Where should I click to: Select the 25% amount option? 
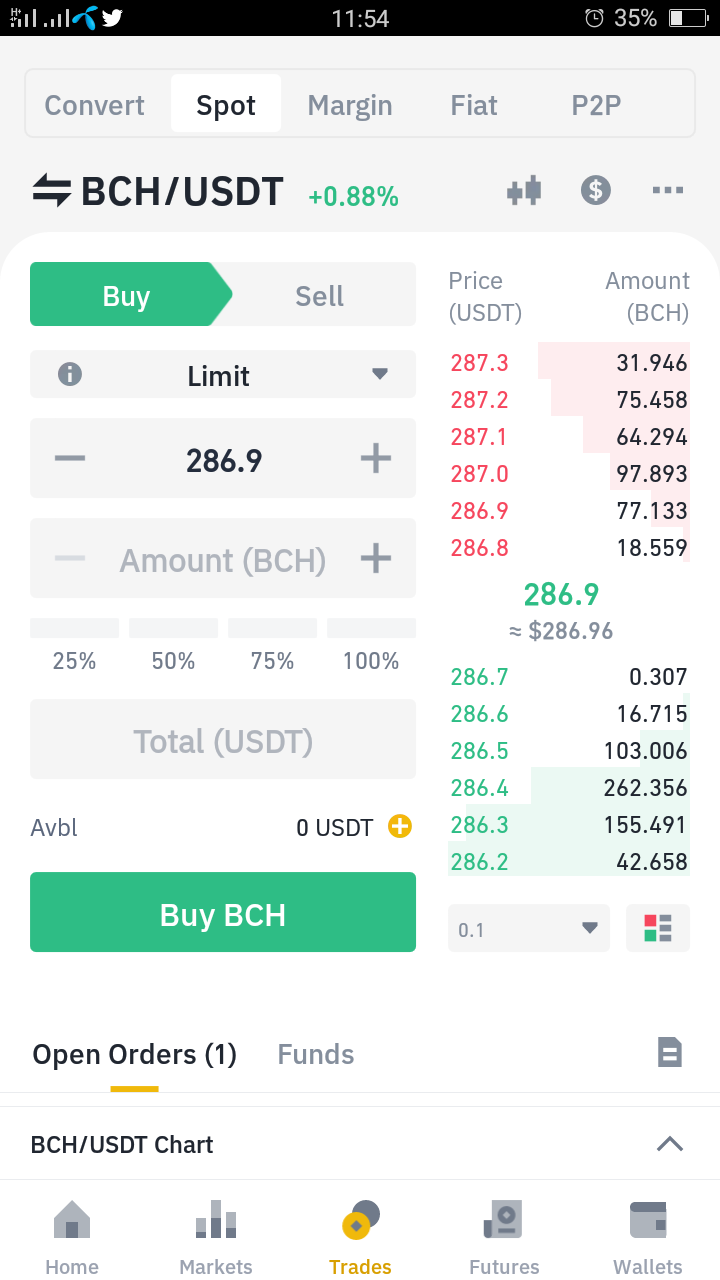(74, 646)
